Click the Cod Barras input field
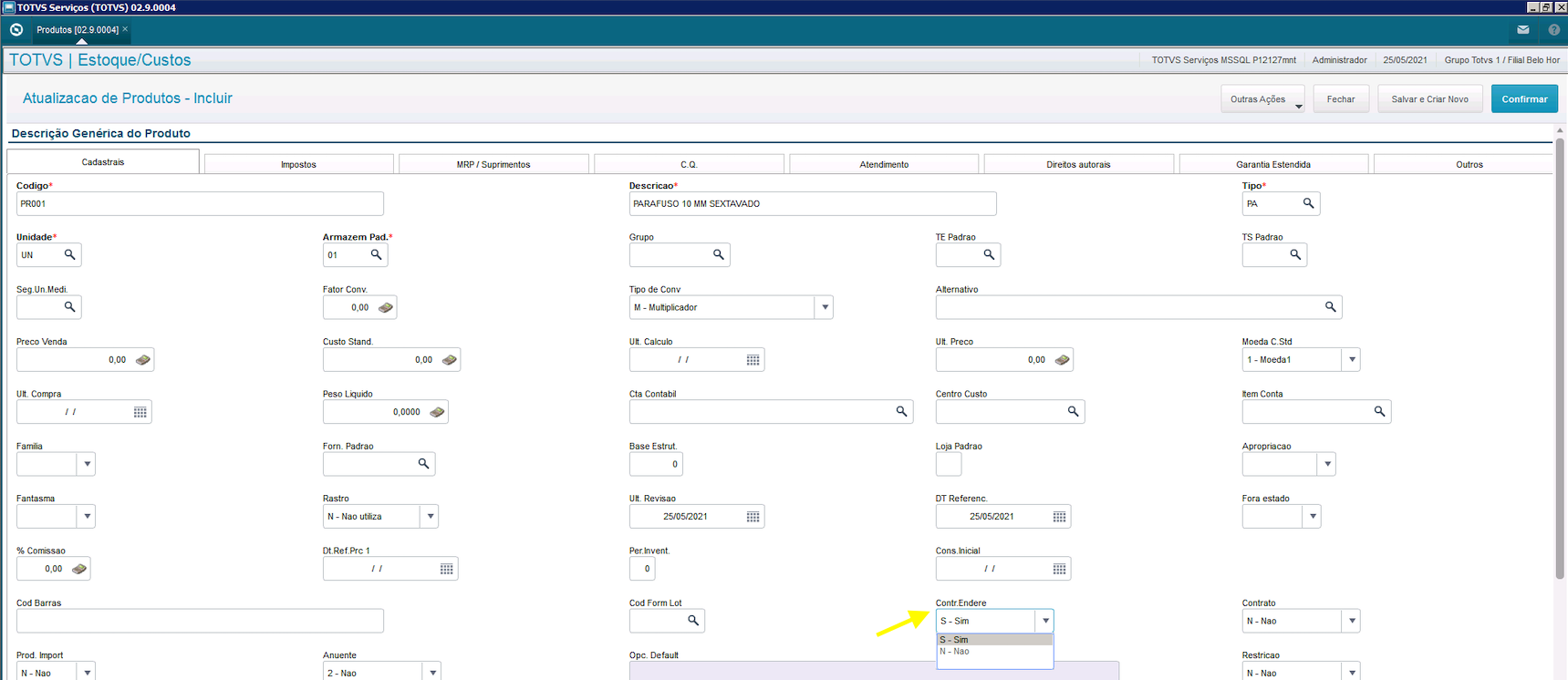The height and width of the screenshot is (680, 1568). (x=200, y=621)
